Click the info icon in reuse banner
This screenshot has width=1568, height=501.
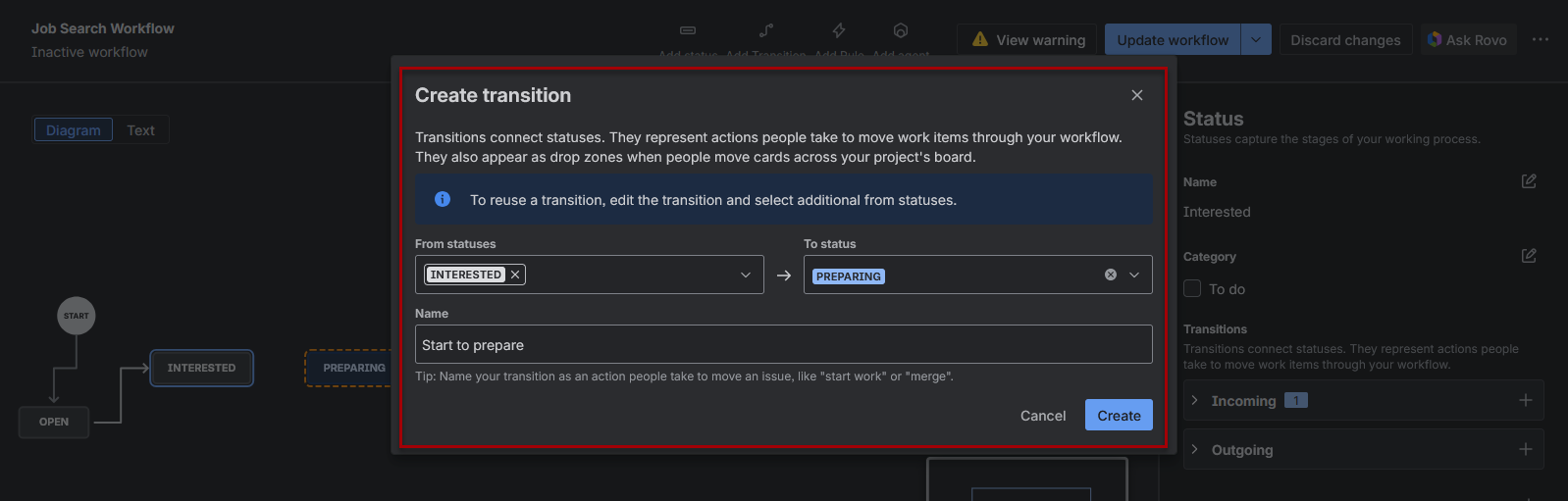point(443,199)
